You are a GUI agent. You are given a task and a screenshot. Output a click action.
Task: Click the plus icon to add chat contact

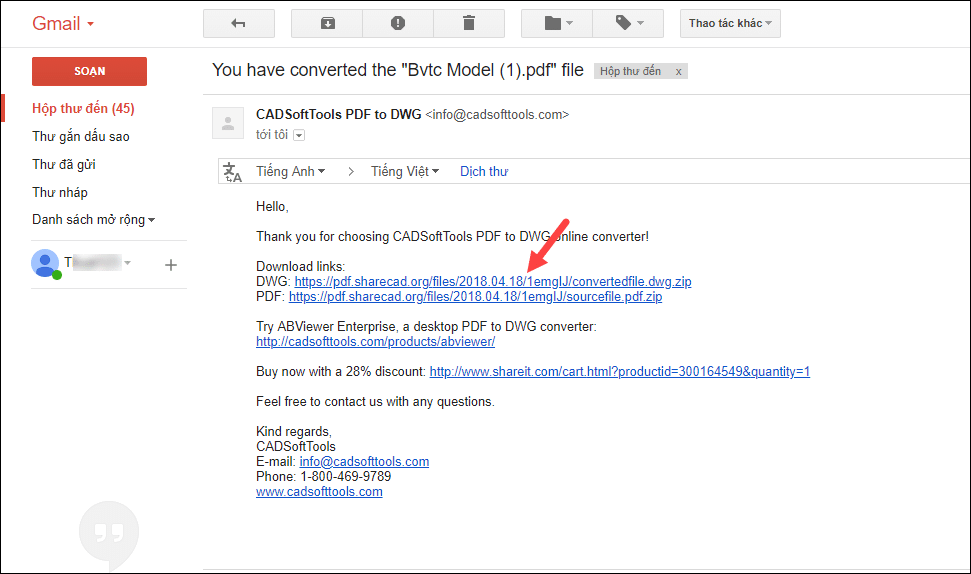(x=170, y=265)
